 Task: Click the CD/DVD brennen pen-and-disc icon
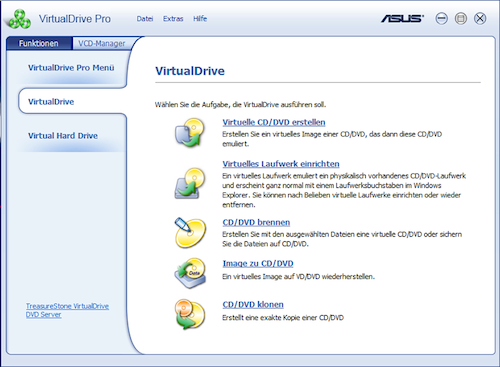[x=190, y=233]
